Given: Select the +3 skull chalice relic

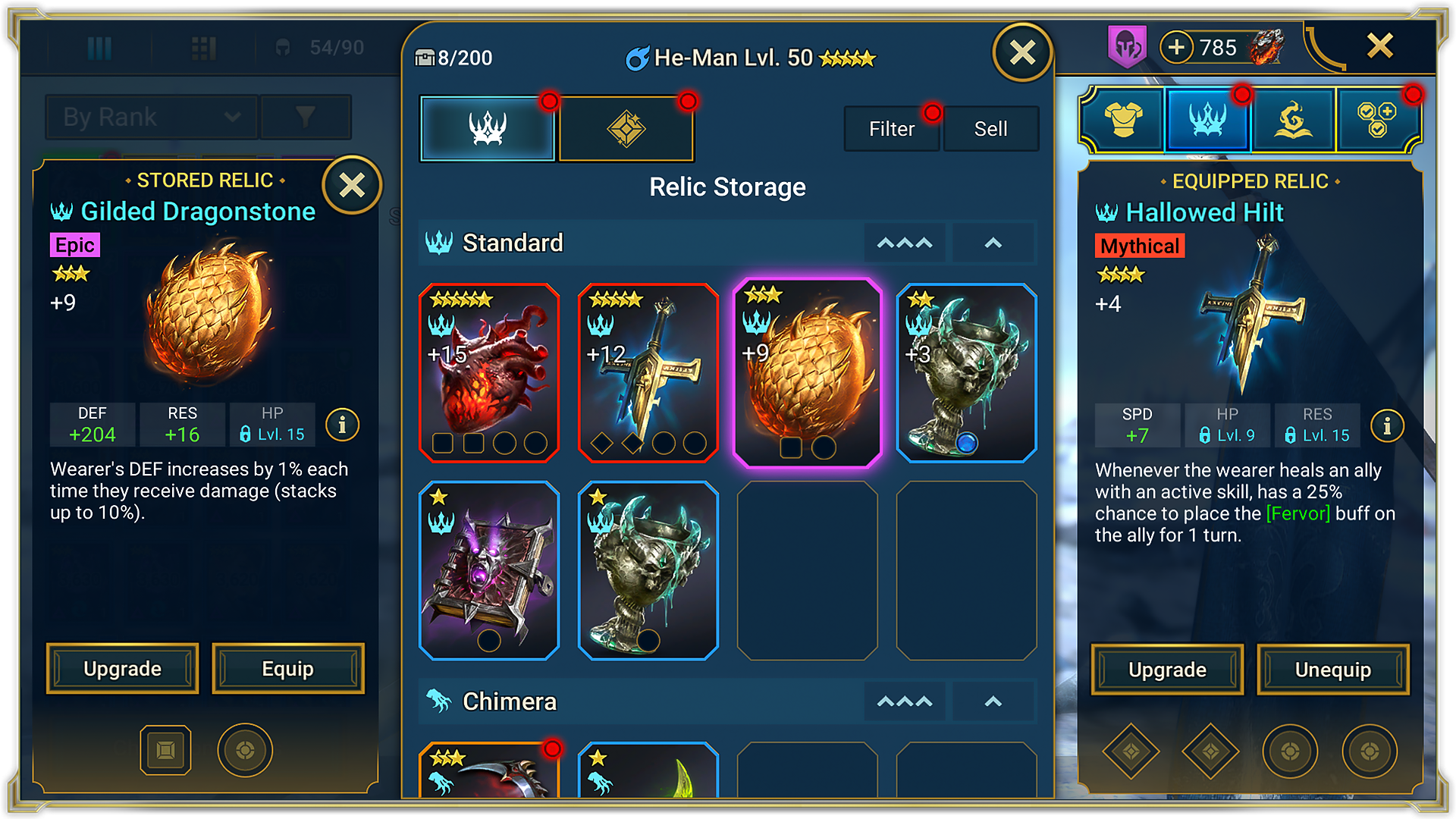Looking at the screenshot, I should 966,373.
